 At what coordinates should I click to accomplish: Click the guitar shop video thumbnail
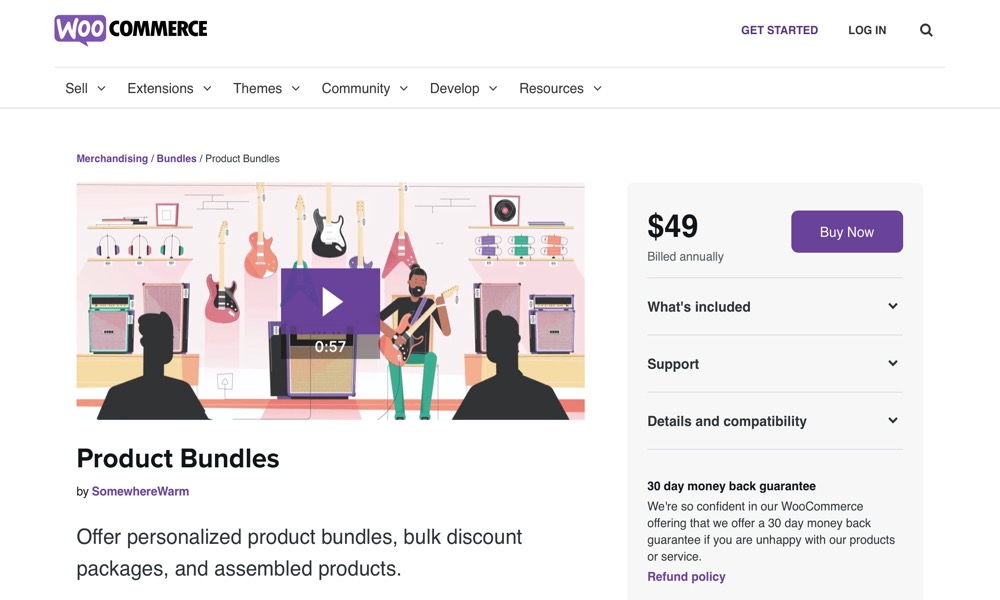click(x=330, y=302)
